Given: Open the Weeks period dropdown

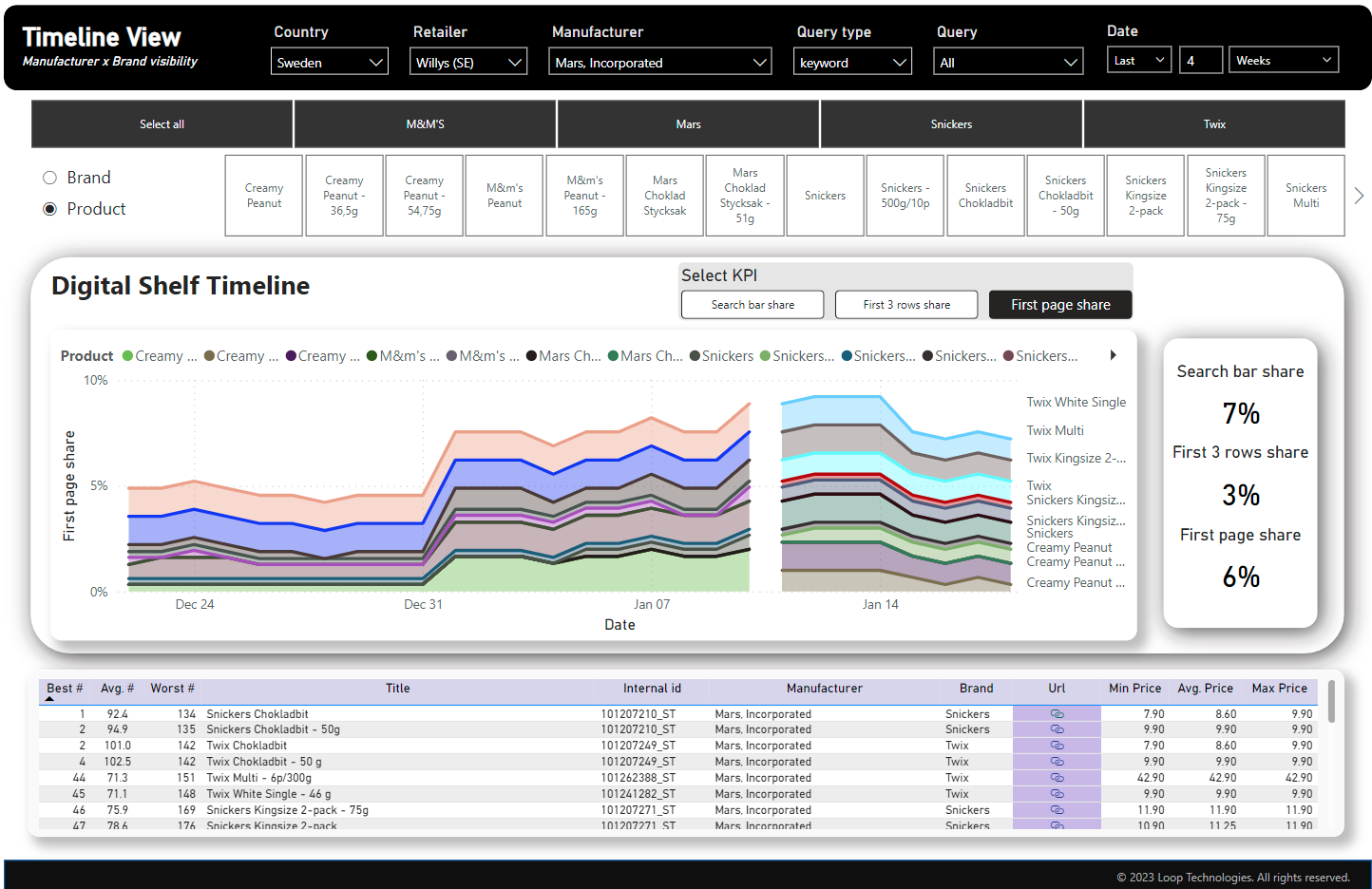Looking at the screenshot, I should point(1284,60).
